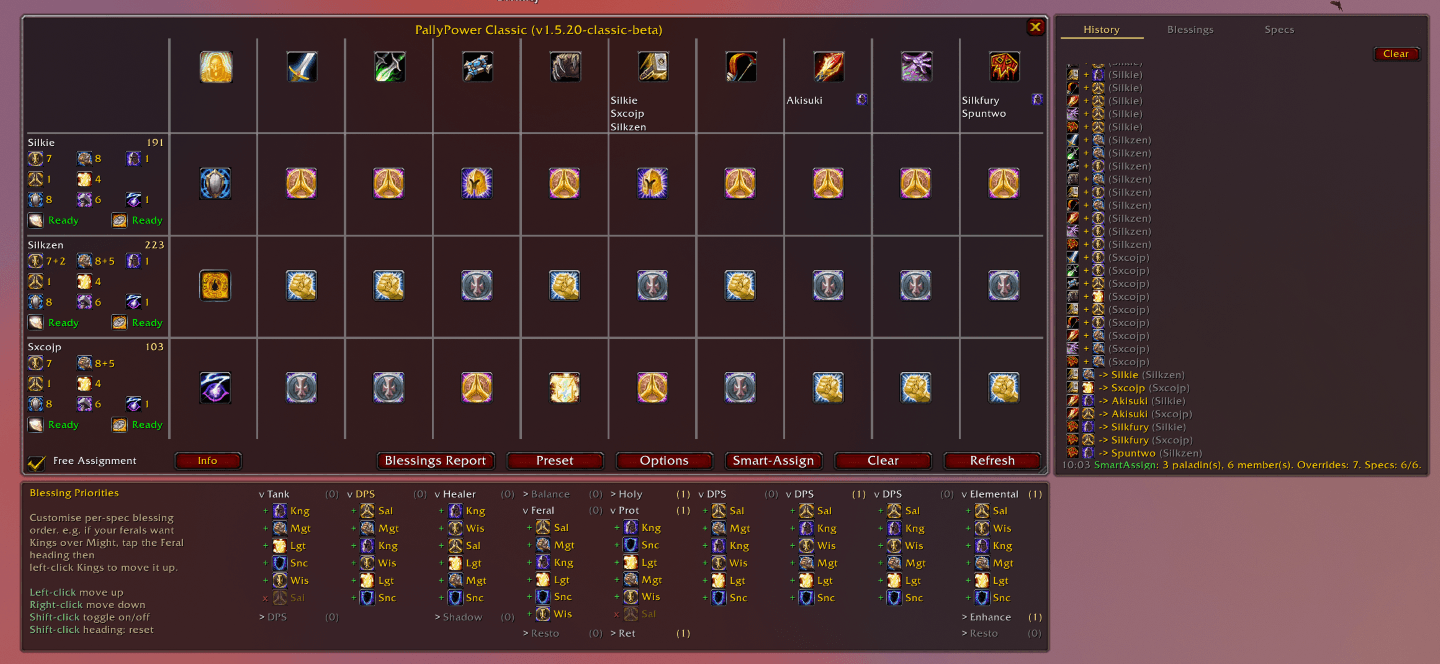Open the Blessings Report

[435, 461]
